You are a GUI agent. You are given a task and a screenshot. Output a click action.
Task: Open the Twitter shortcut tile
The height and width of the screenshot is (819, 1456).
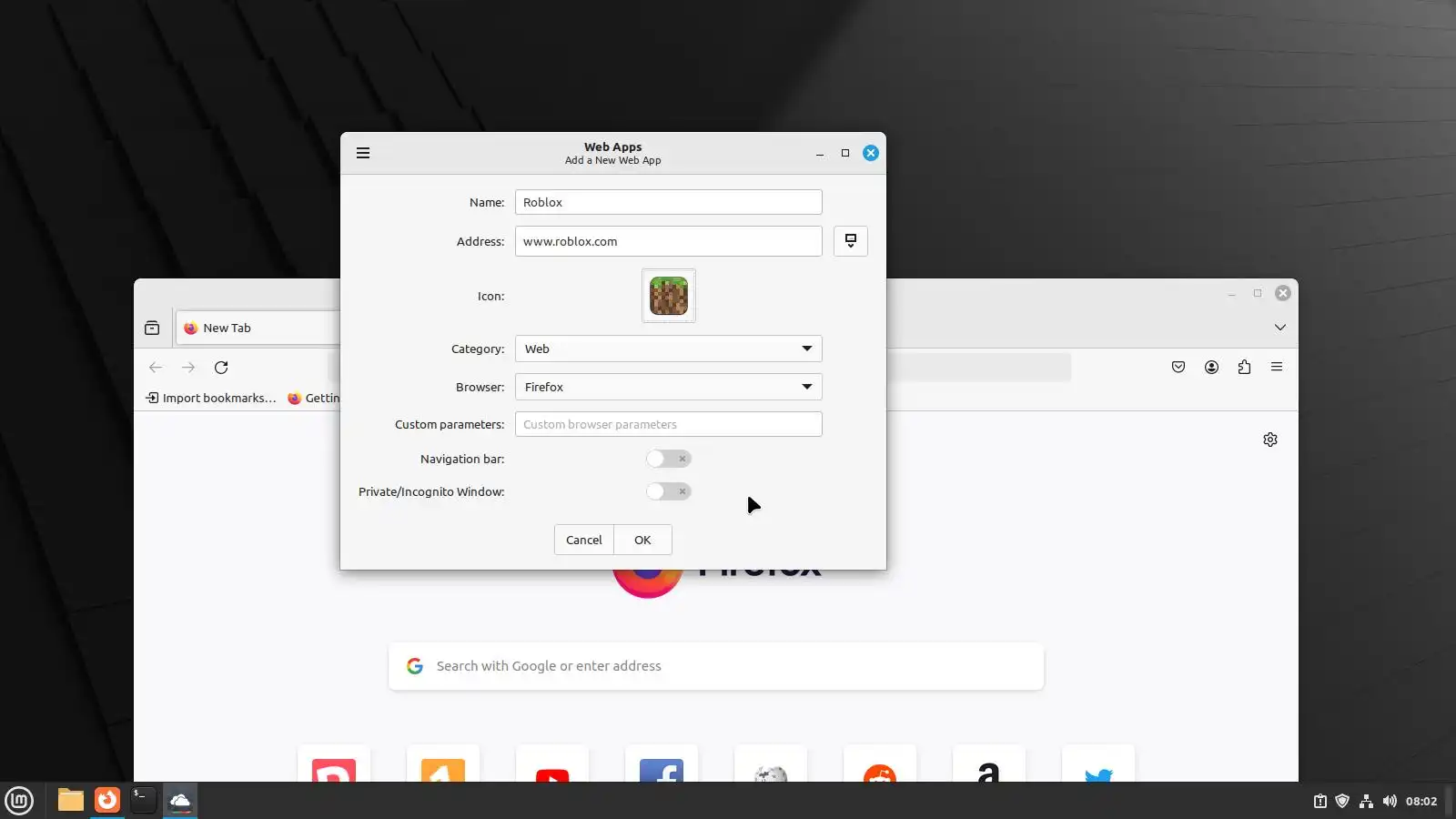[1098, 764]
